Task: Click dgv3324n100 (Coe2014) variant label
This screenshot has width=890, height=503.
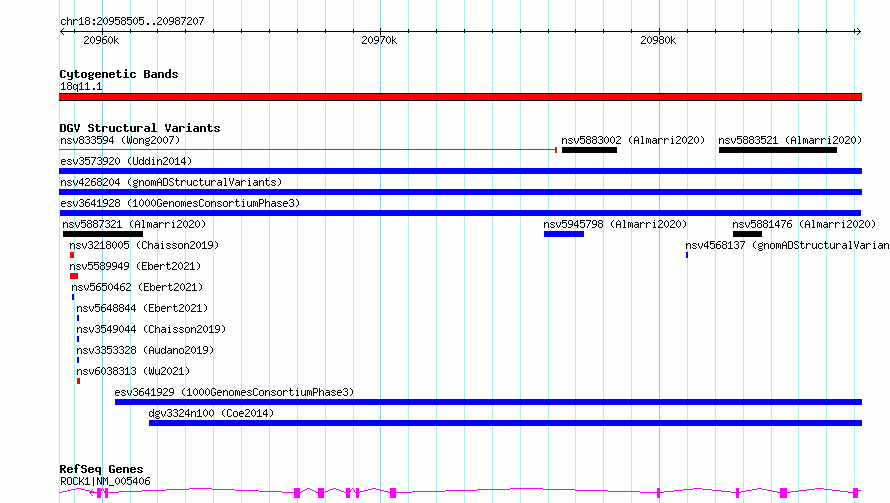Action: pos(211,413)
